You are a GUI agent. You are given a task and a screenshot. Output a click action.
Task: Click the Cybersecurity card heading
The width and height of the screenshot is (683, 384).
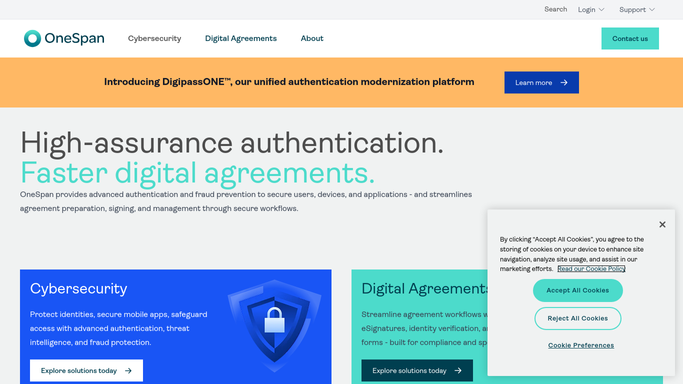pyautogui.click(x=78, y=289)
